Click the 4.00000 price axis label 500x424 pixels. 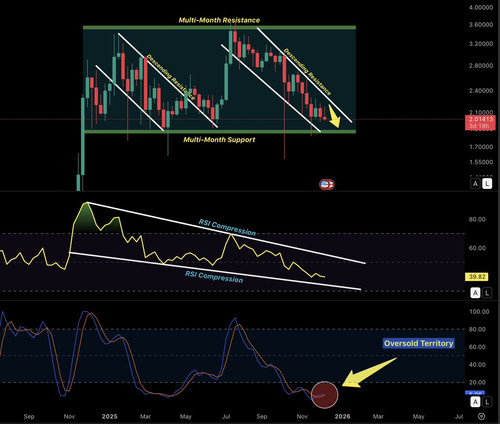click(x=481, y=7)
